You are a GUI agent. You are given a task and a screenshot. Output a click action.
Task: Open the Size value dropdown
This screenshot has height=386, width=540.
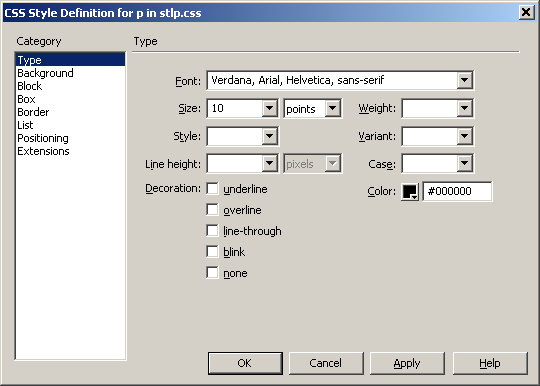click(269, 108)
